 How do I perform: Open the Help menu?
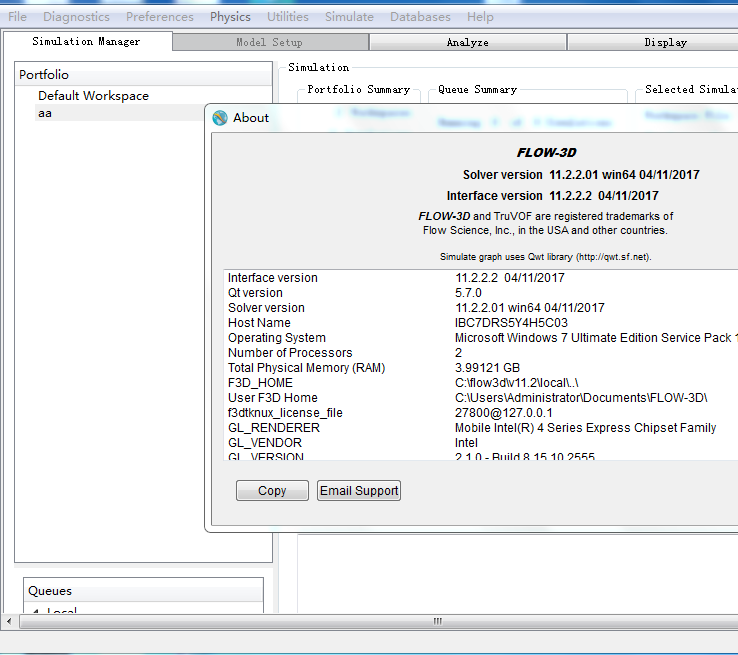coord(480,17)
